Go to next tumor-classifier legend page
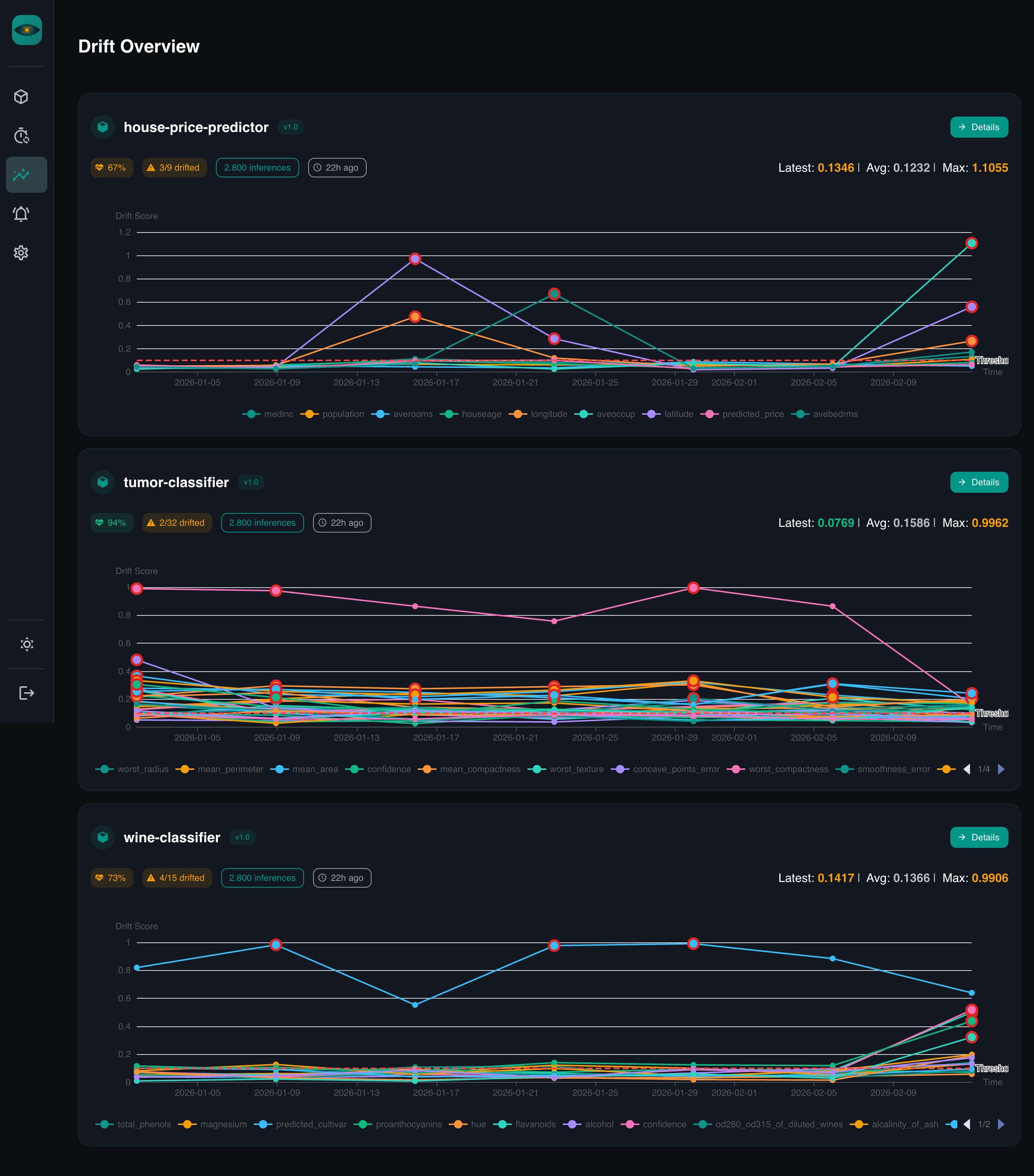Viewport: 1034px width, 1176px height. (x=1001, y=769)
